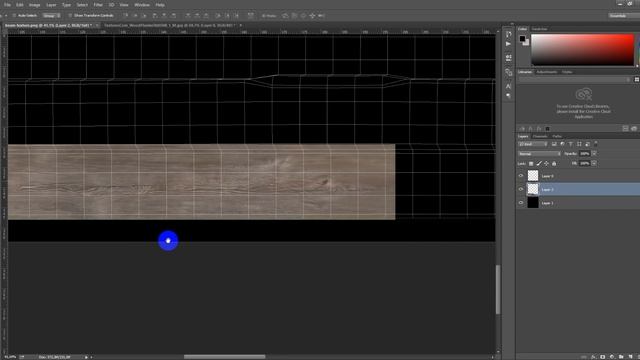The image size is (640, 360).
Task: Toggle lock position icon
Action: point(547,164)
